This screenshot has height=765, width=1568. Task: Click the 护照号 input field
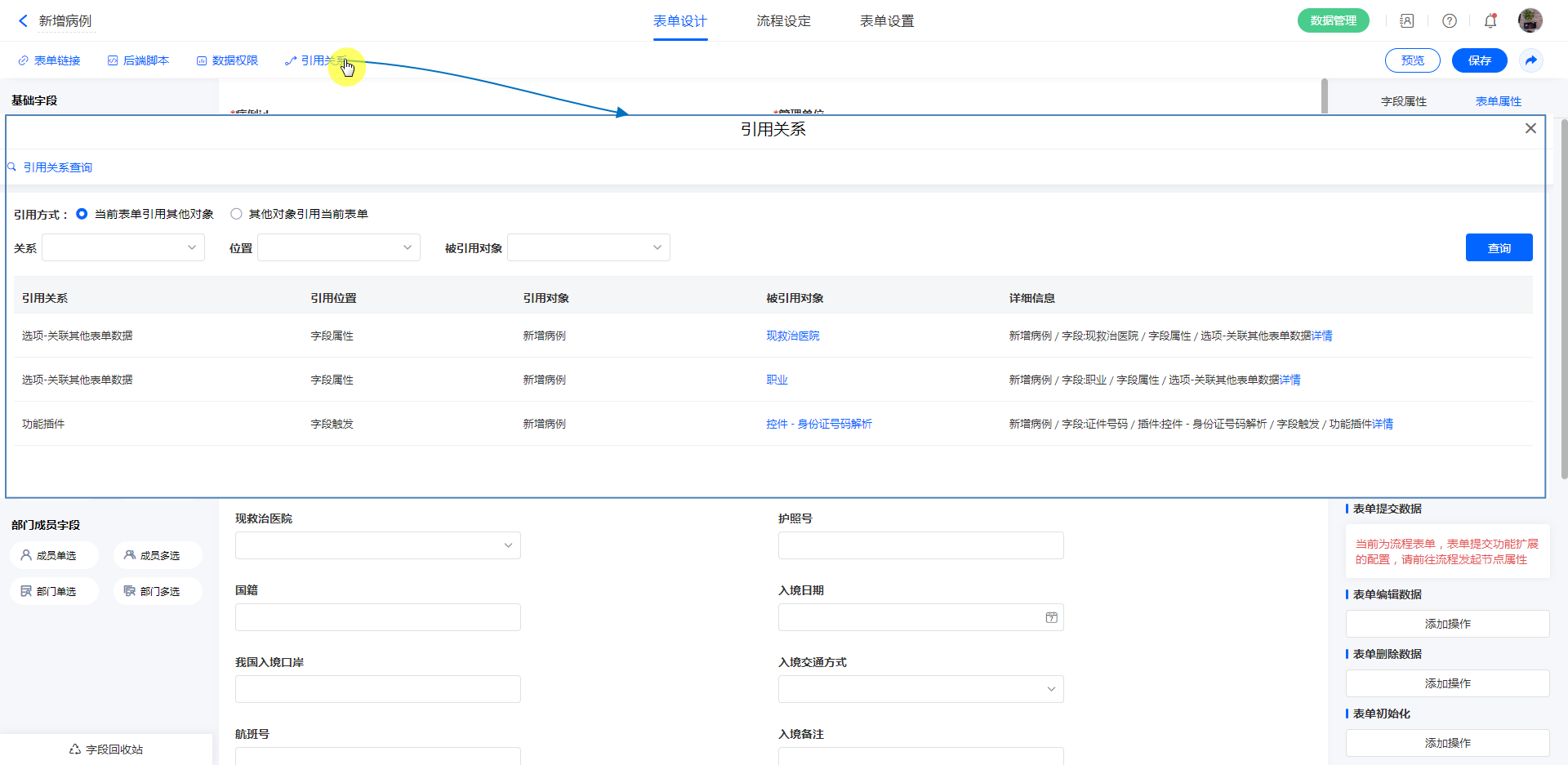[x=920, y=545]
